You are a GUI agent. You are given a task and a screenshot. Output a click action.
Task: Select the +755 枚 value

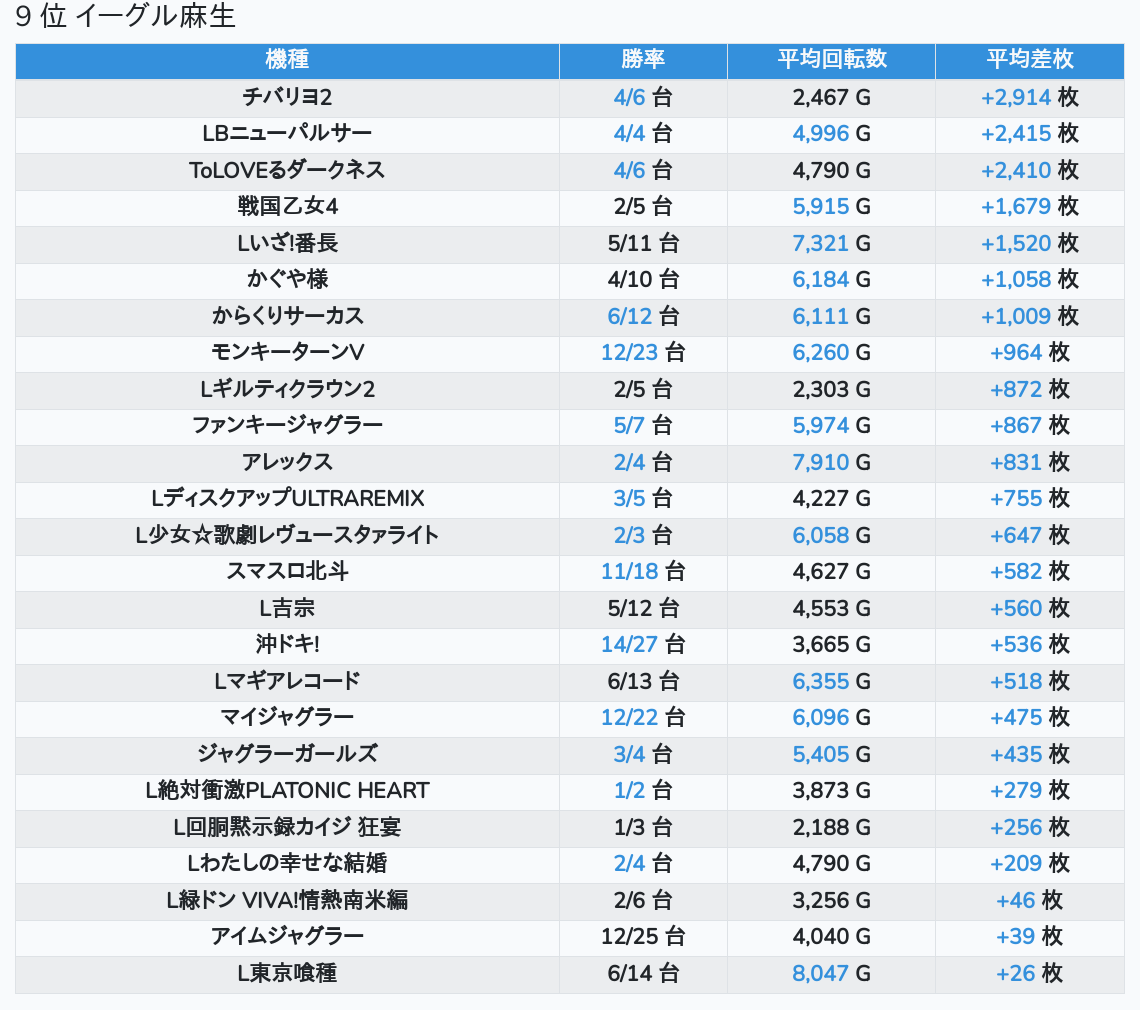[1029, 499]
